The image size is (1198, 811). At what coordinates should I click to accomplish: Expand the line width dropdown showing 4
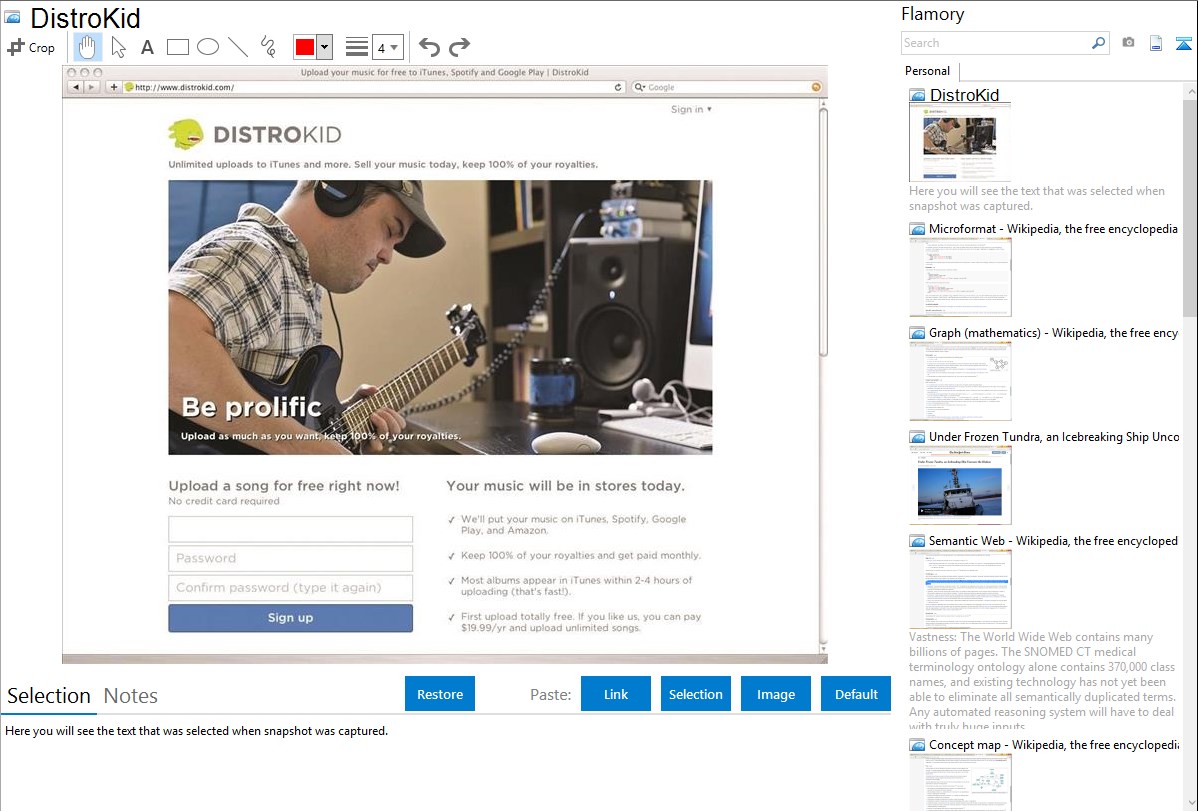(x=387, y=47)
